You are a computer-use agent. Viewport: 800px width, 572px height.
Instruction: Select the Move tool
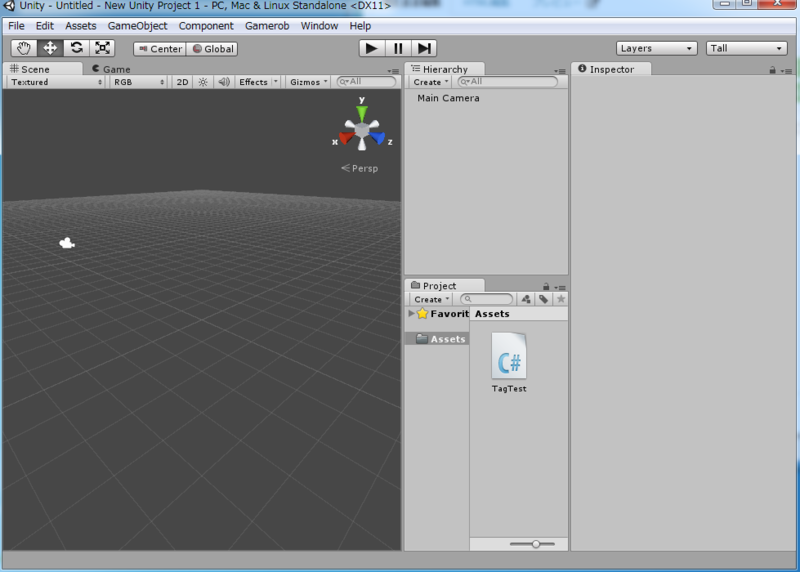50,48
